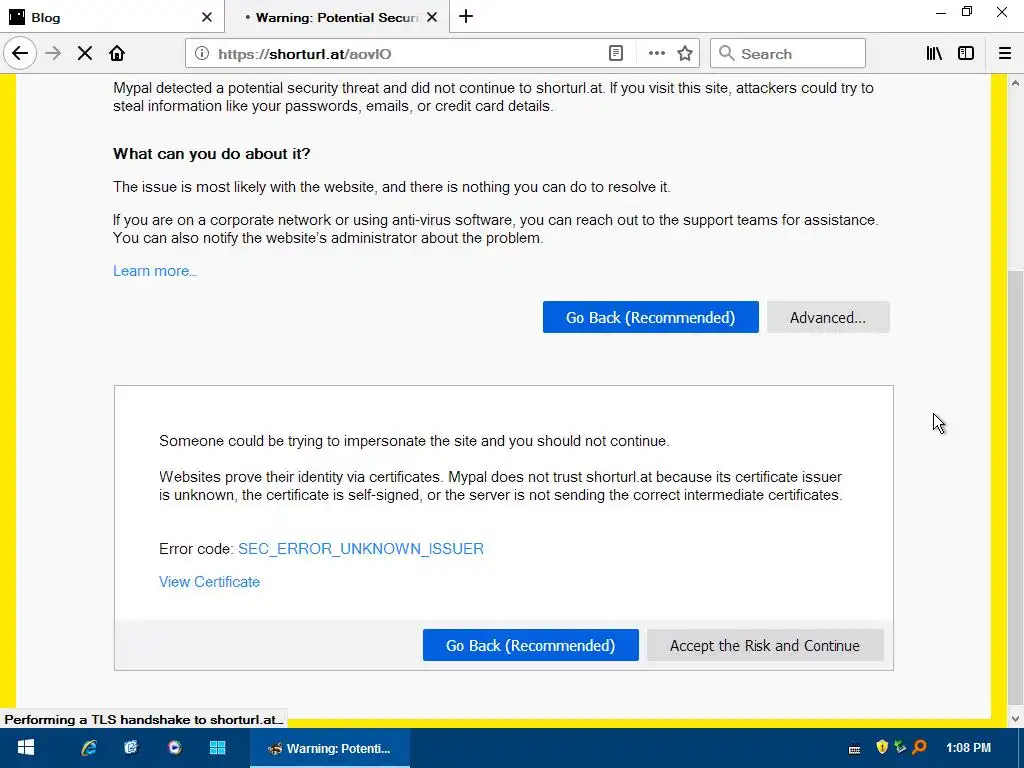Click the keyboard icon in system tray
The height and width of the screenshot is (768, 1024).
(854, 748)
